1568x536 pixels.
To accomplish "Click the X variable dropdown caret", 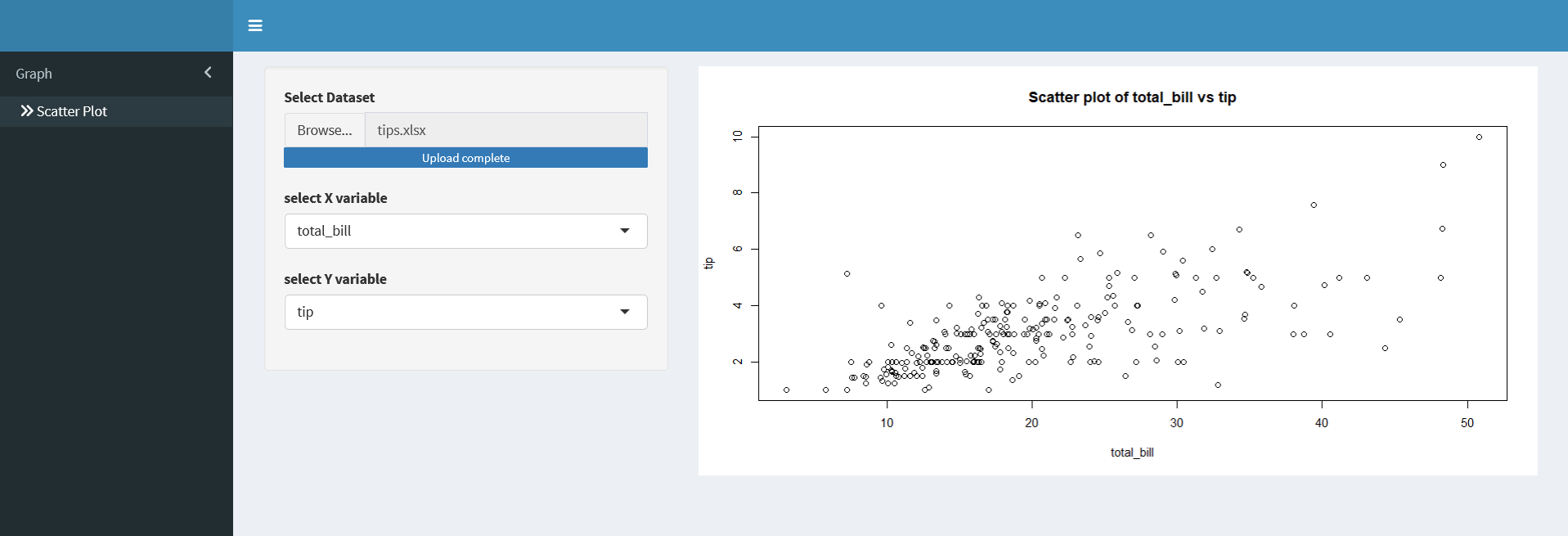I will click(625, 231).
